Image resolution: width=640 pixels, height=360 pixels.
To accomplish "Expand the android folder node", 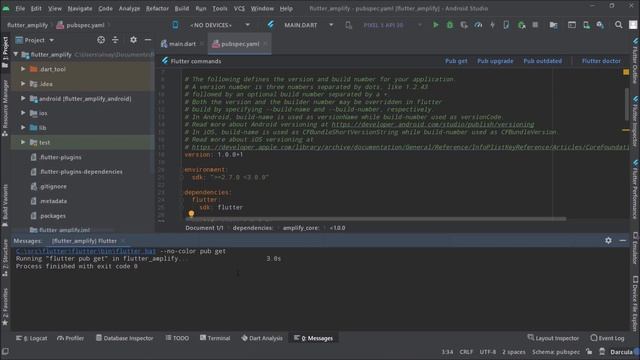I will coord(23,98).
